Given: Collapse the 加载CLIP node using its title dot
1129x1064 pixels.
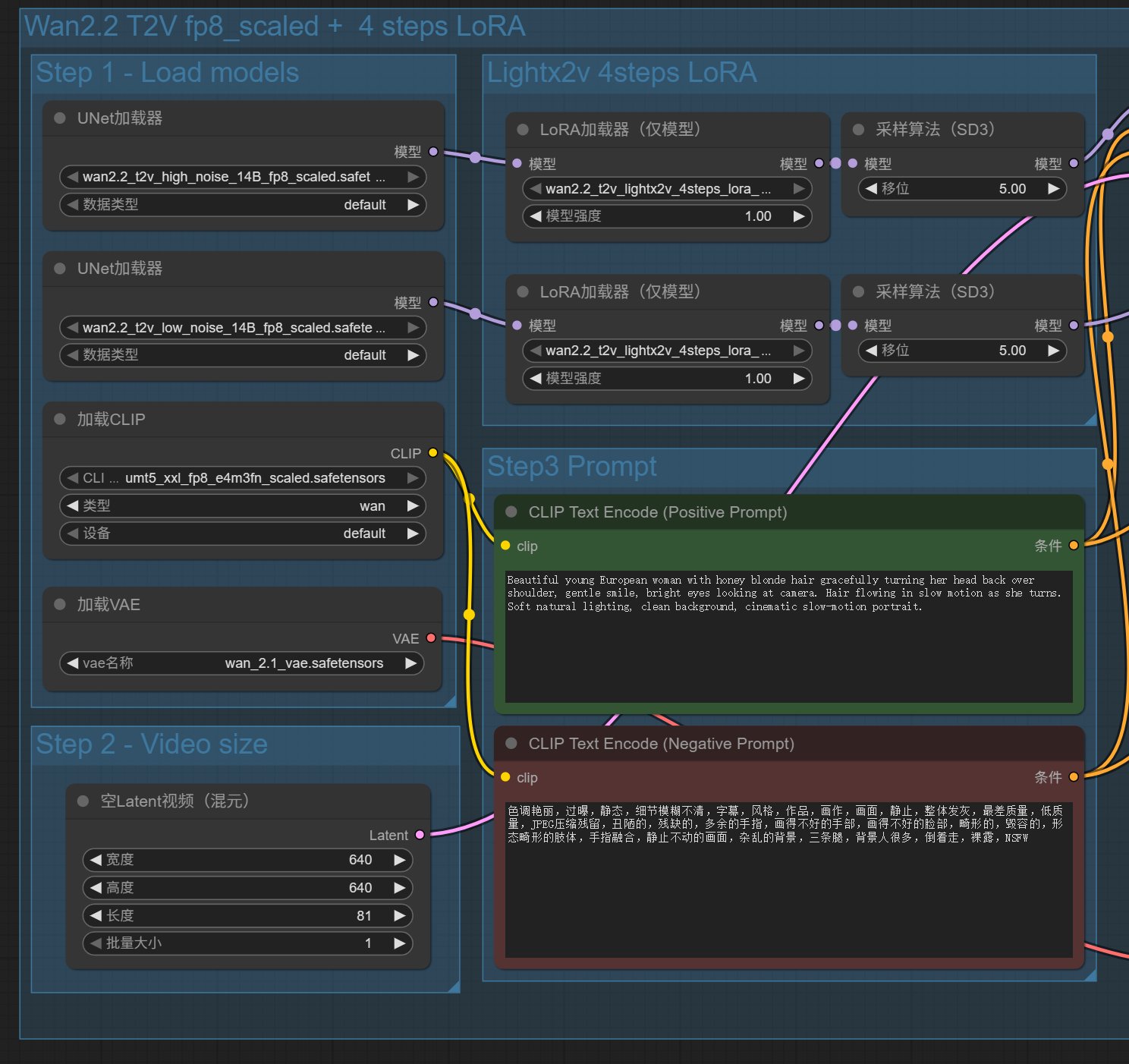Looking at the screenshot, I should 60,419.
